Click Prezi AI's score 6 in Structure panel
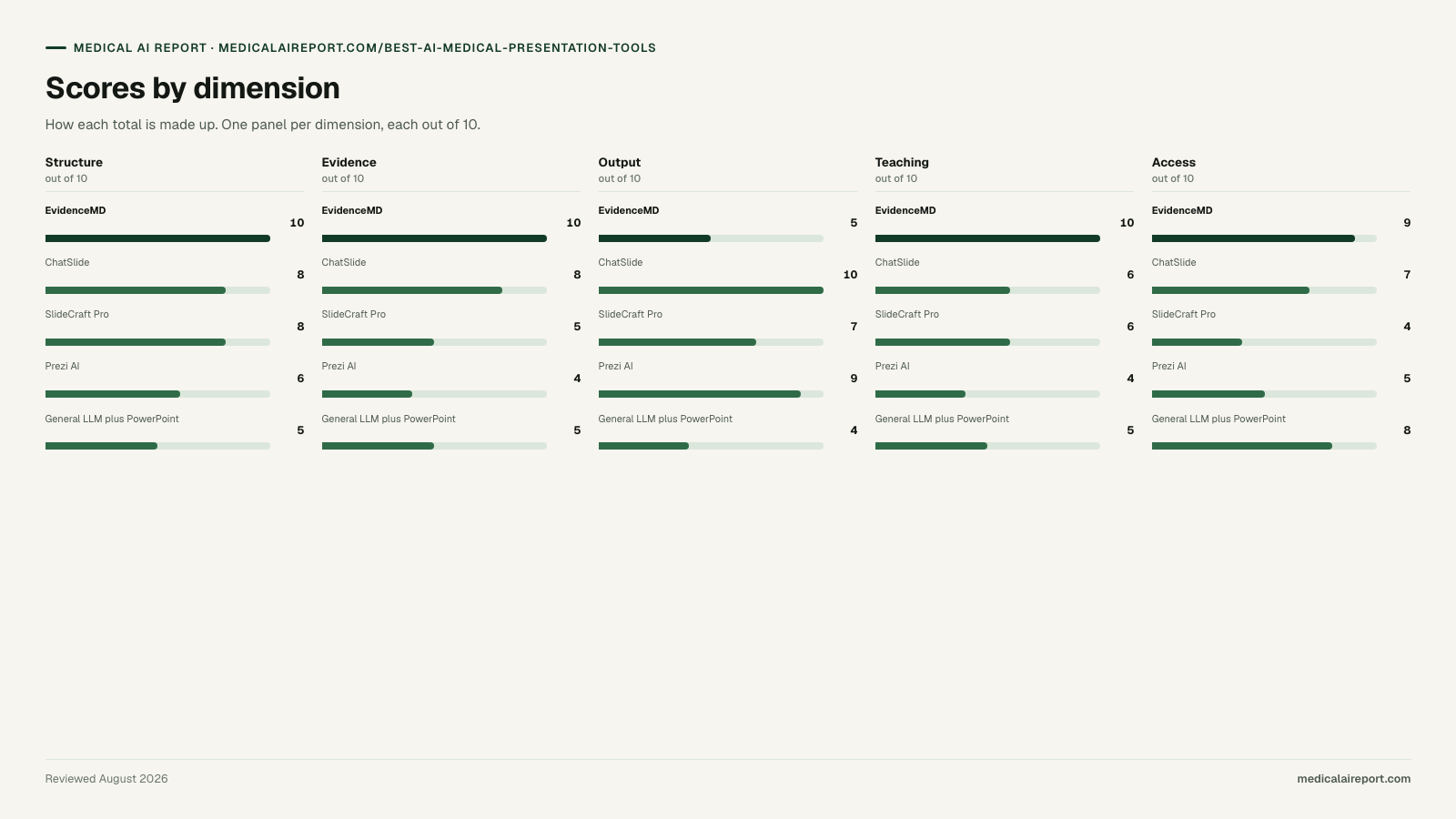The image size is (1456, 819). point(300,379)
